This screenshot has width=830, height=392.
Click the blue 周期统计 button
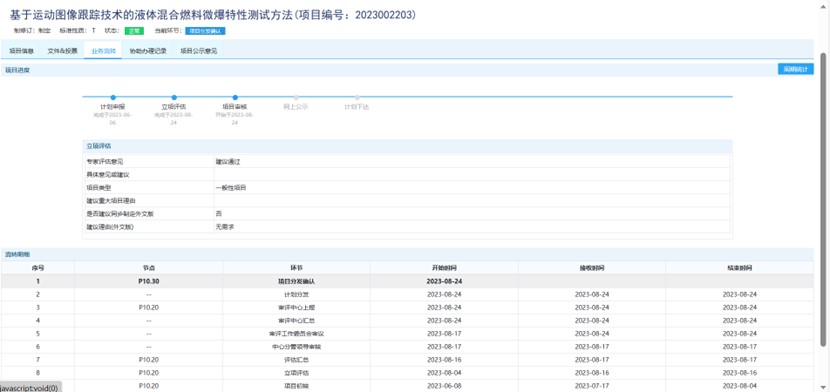[x=796, y=69]
